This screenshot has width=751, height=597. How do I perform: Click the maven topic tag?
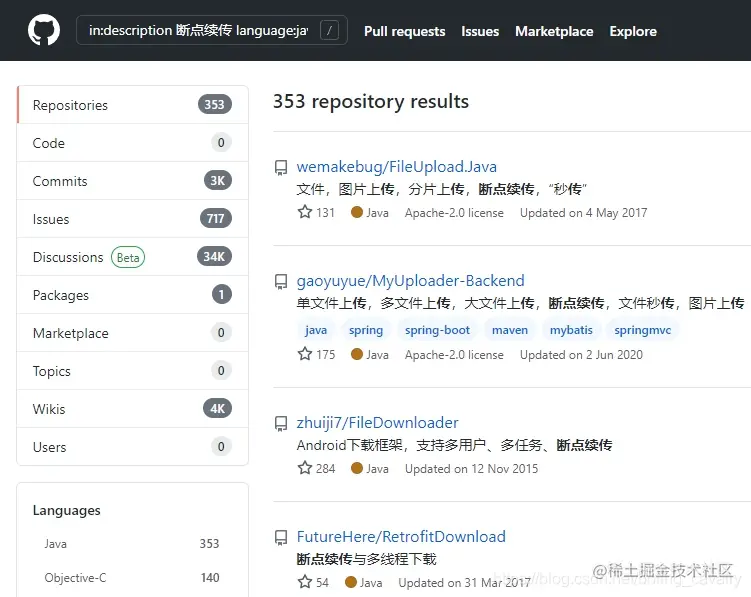pyautogui.click(x=510, y=330)
